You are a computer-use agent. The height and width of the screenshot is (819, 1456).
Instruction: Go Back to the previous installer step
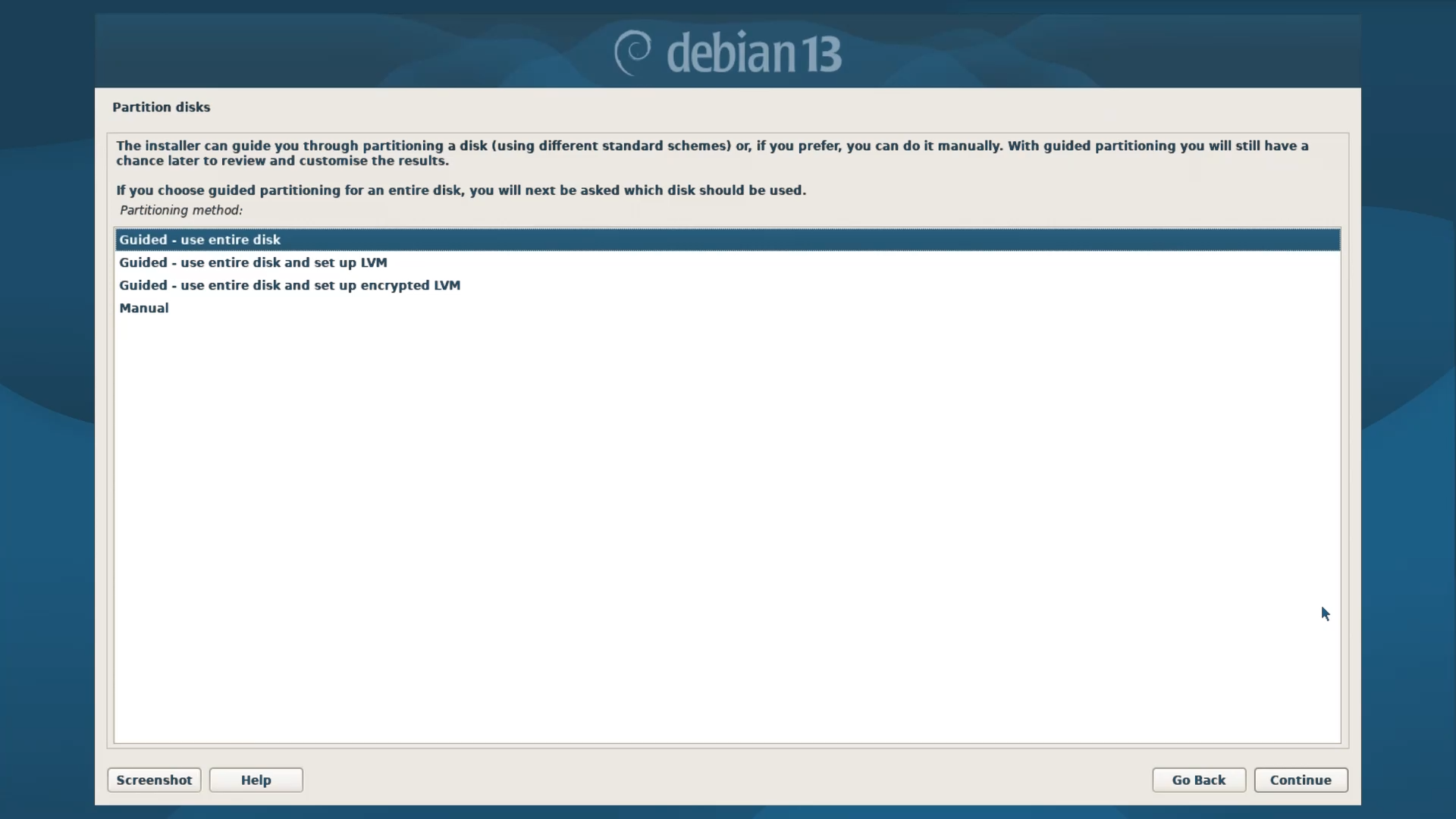point(1198,780)
